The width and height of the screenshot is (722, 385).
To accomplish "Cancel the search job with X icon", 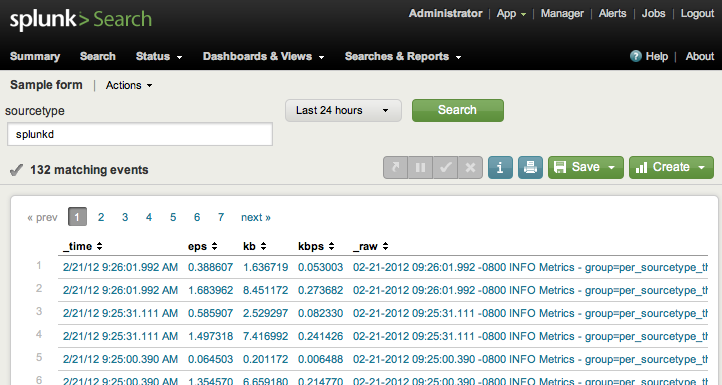I will (x=470, y=167).
